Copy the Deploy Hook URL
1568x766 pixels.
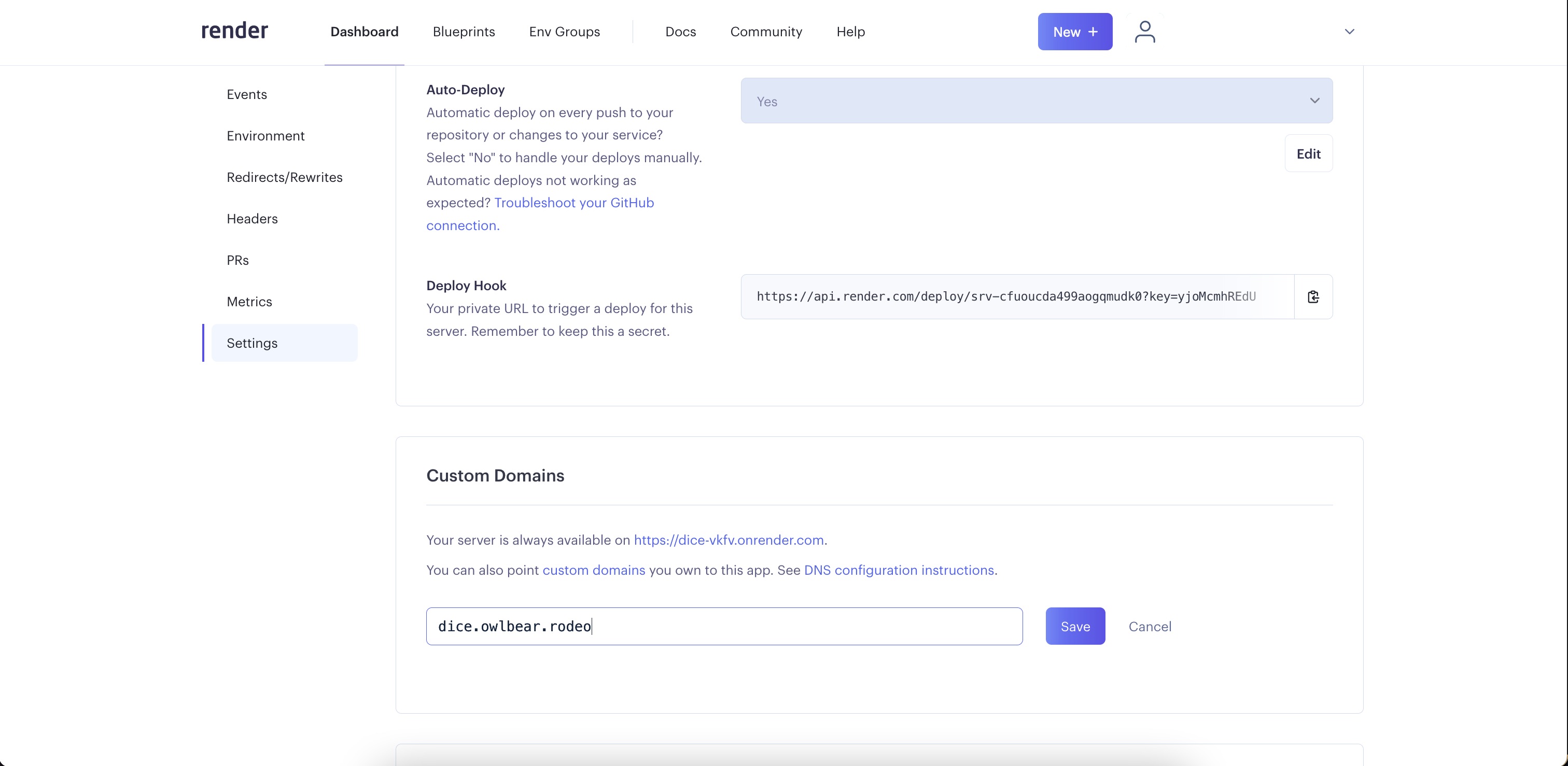(x=1313, y=297)
